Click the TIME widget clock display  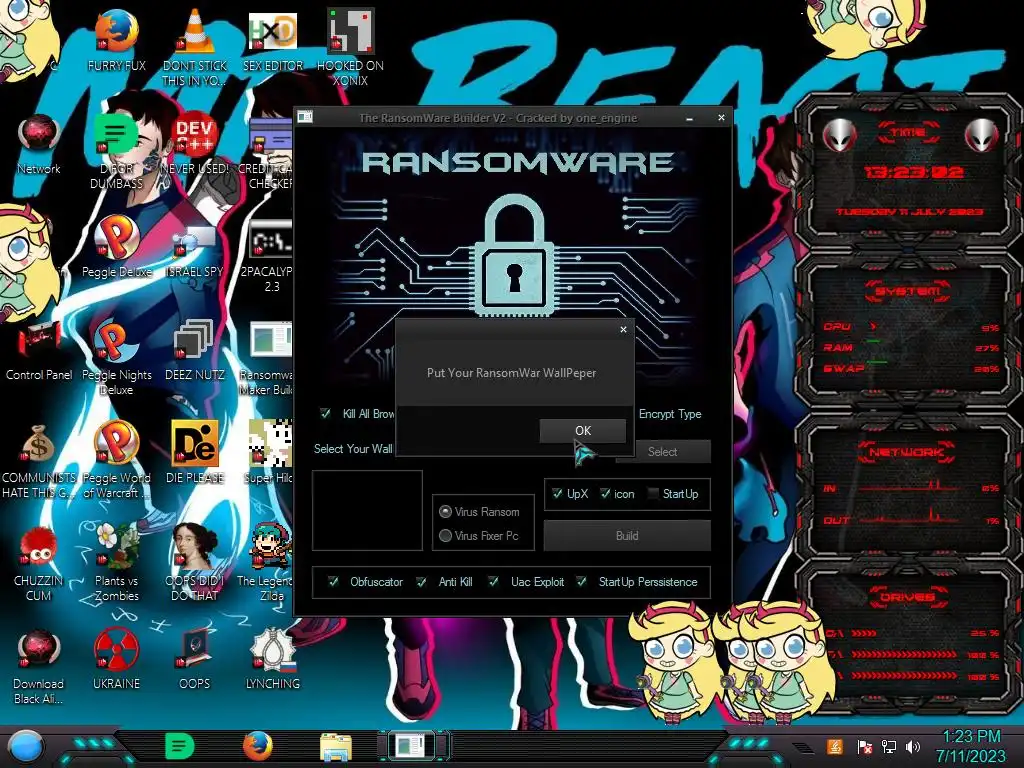912,172
